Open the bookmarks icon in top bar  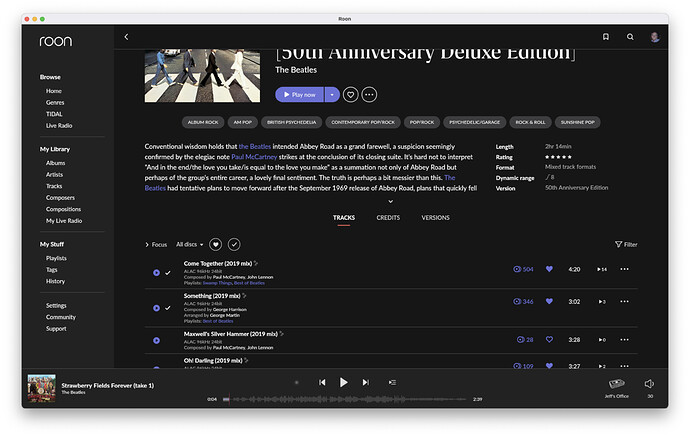[x=606, y=37]
